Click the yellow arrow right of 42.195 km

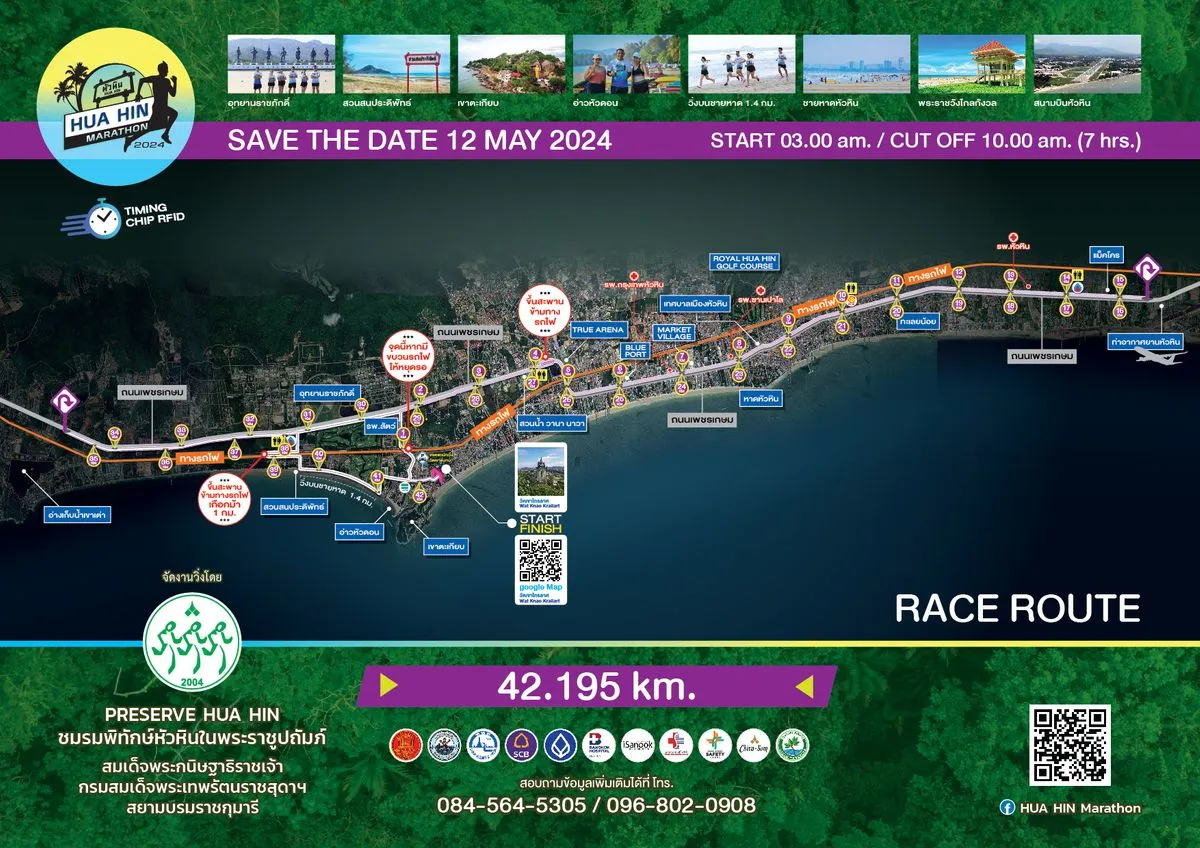click(803, 686)
